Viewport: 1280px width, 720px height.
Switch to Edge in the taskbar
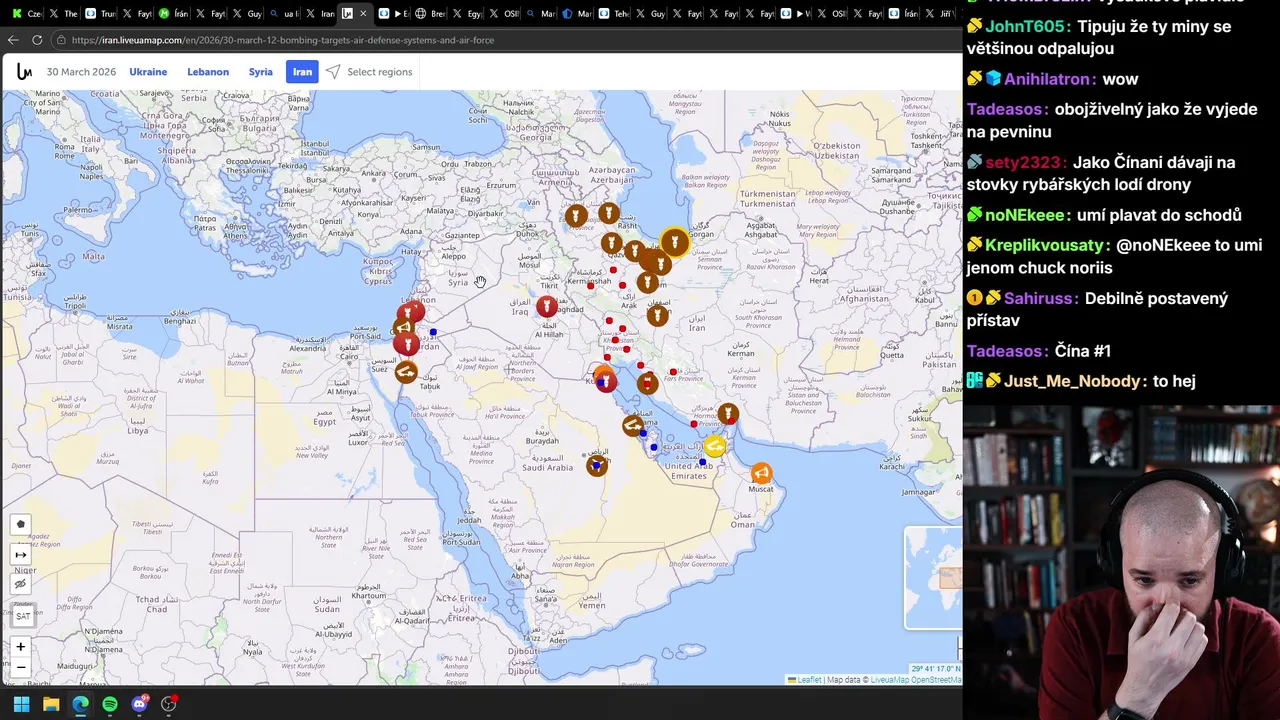pyautogui.click(x=80, y=704)
